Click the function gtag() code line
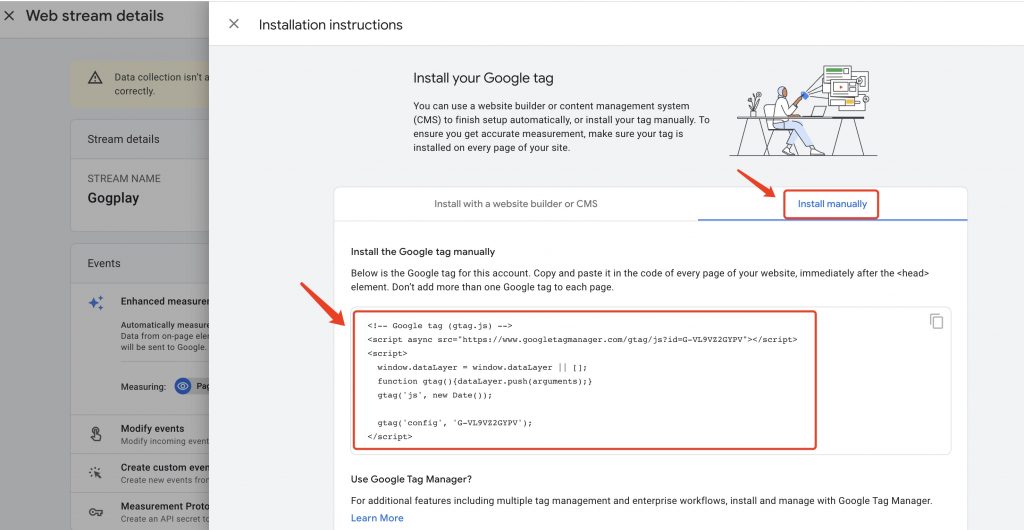Image resolution: width=1024 pixels, height=530 pixels. 485,381
